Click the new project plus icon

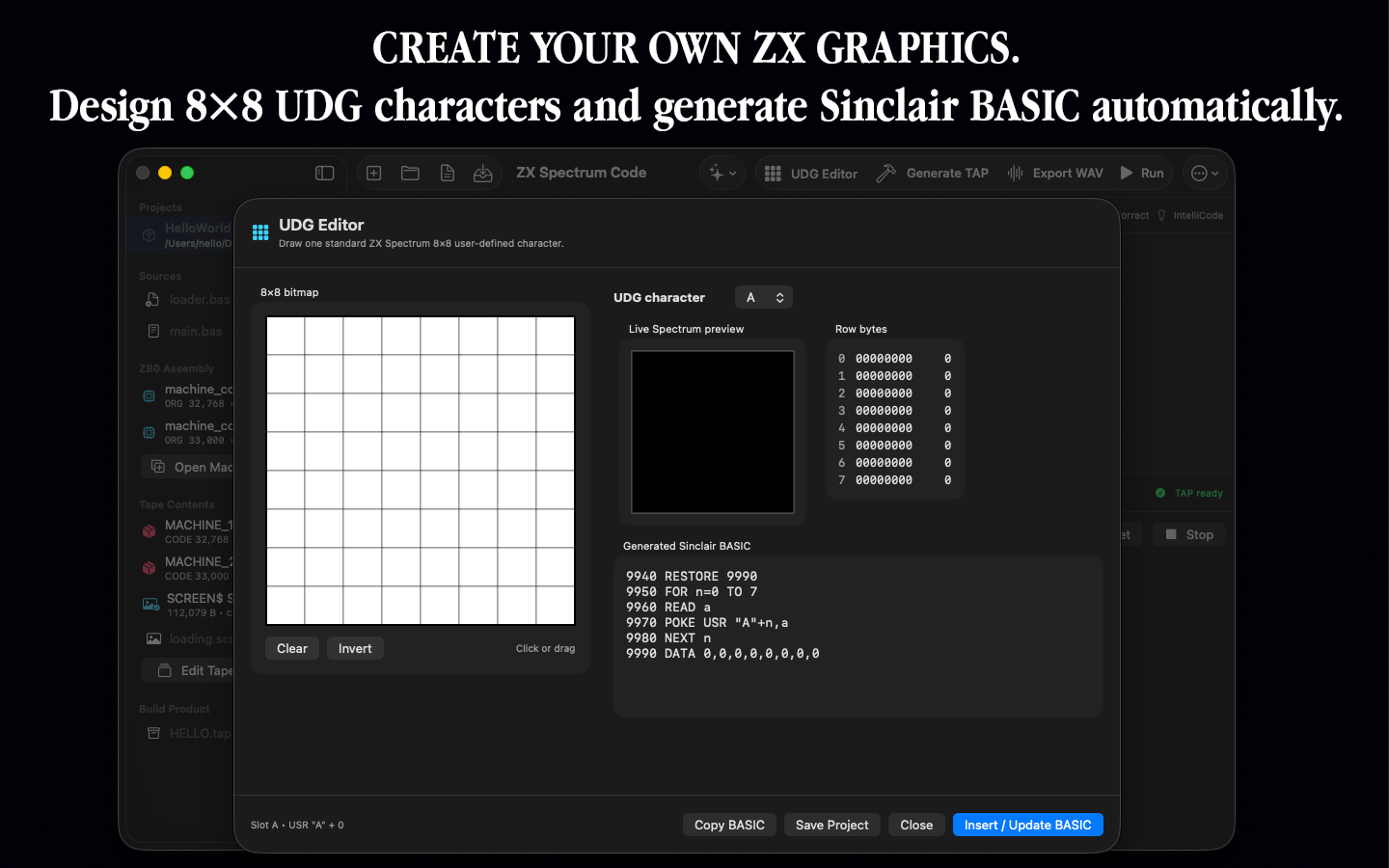[374, 173]
